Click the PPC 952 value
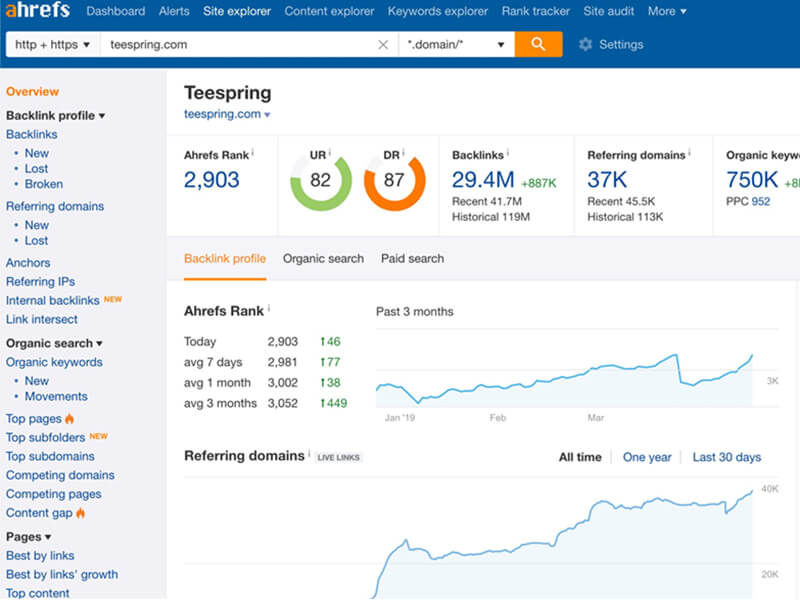The width and height of the screenshot is (800, 600). click(x=760, y=202)
